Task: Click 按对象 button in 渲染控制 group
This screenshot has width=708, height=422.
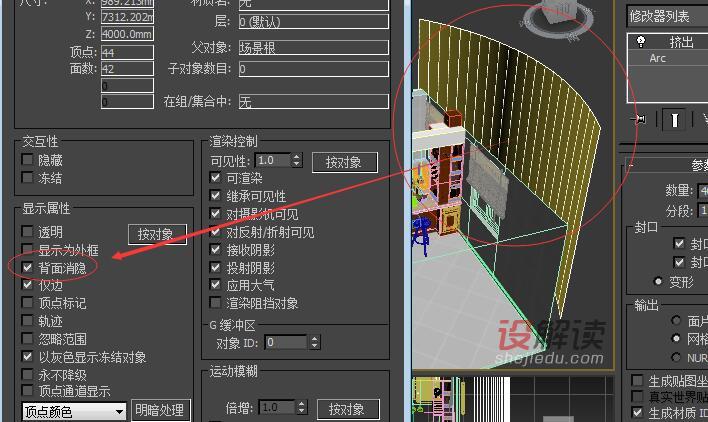Action: coord(345,162)
